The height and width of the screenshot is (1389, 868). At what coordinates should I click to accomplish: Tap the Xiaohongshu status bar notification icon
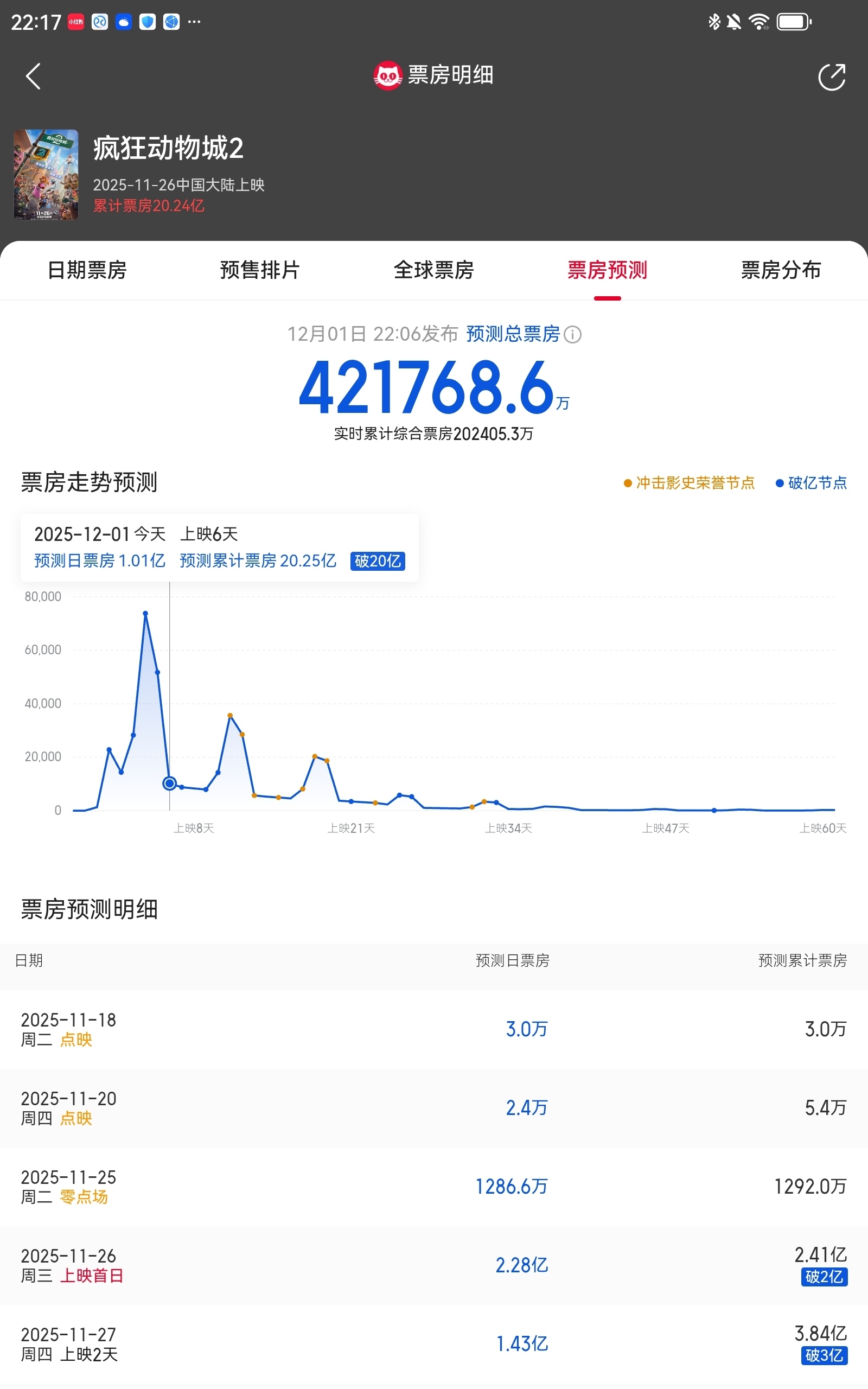tap(76, 22)
